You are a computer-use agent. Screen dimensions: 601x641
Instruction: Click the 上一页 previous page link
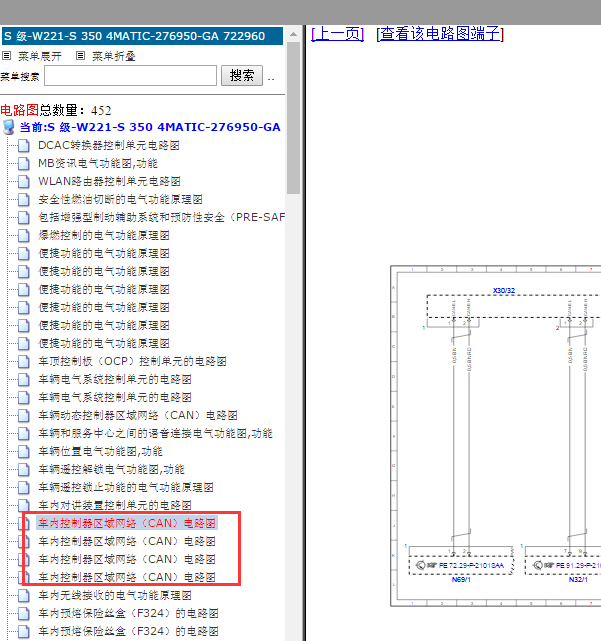[x=337, y=34]
